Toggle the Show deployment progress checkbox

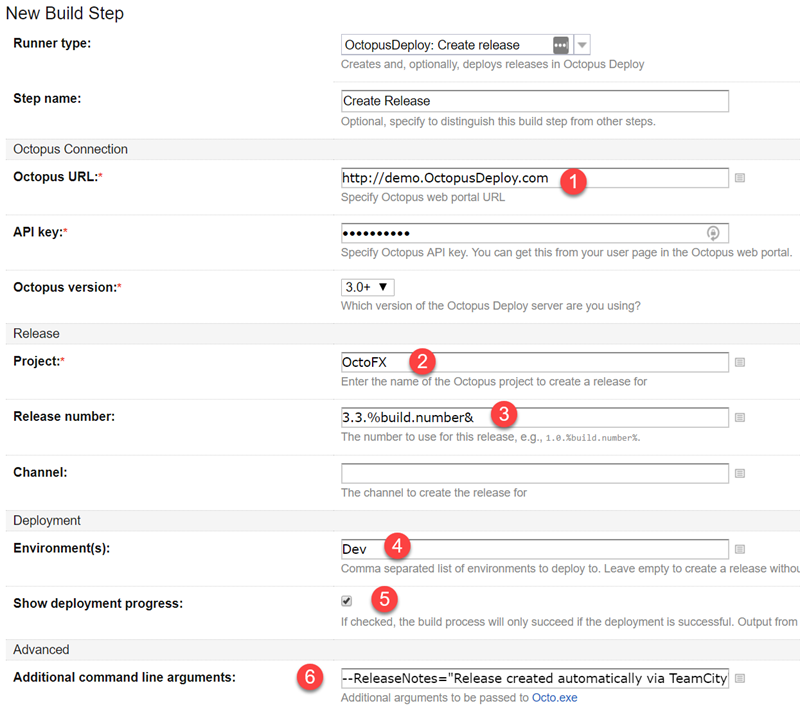click(x=347, y=602)
